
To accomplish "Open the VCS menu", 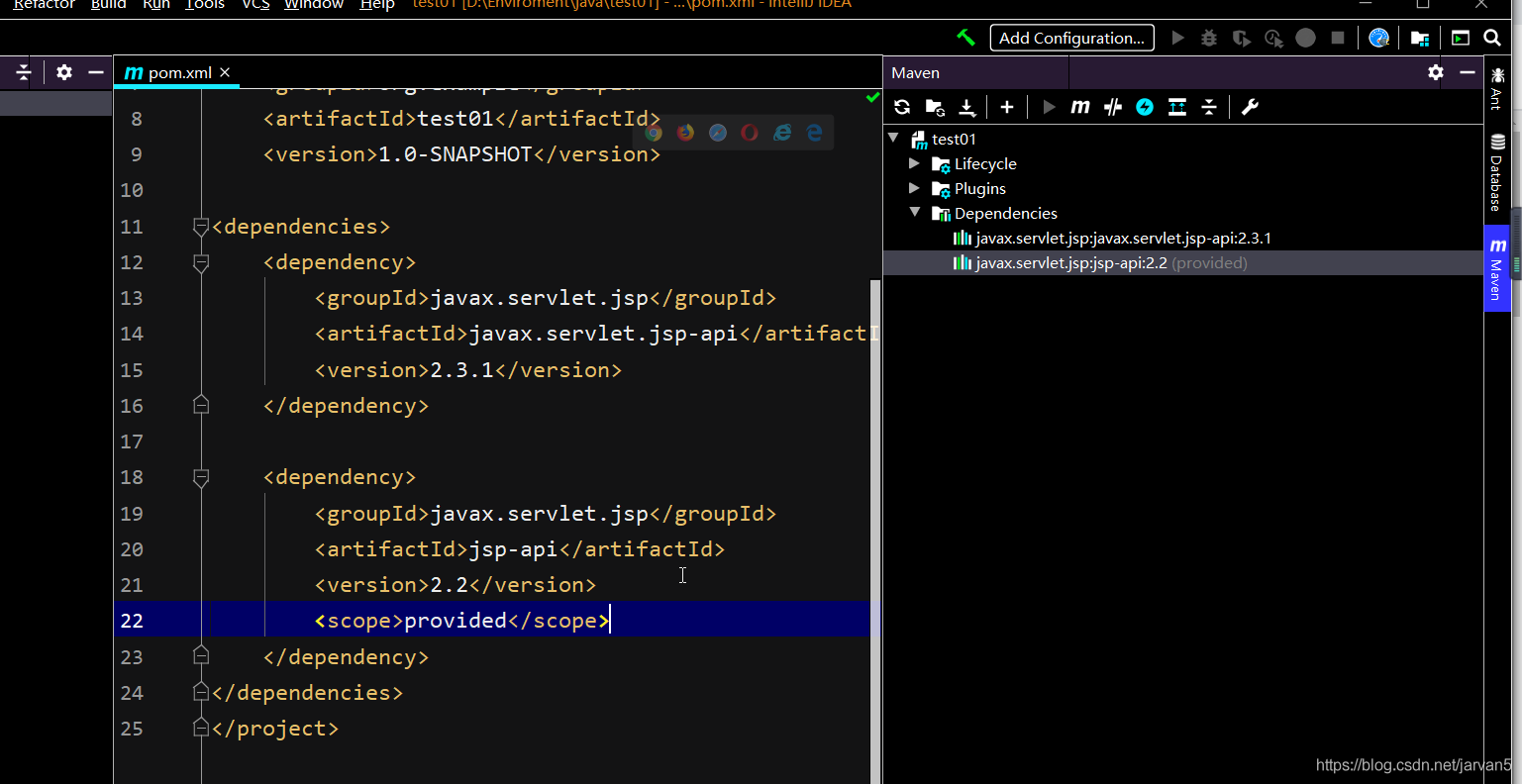I will coord(255,5).
